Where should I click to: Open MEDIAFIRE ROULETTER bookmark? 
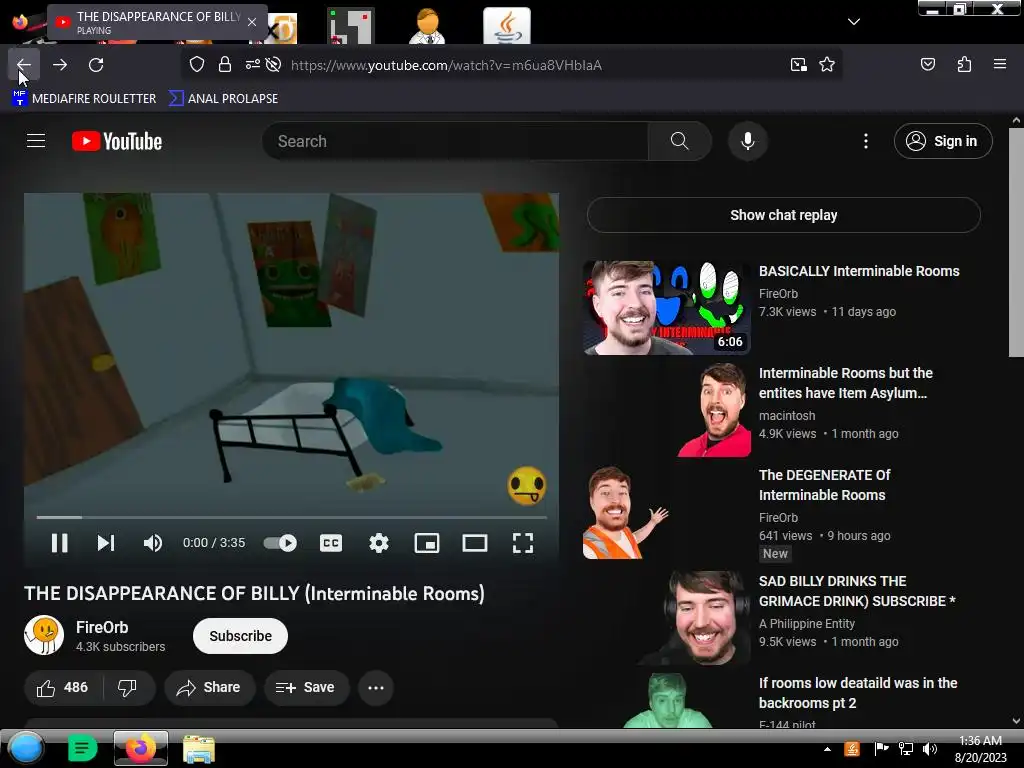84,99
